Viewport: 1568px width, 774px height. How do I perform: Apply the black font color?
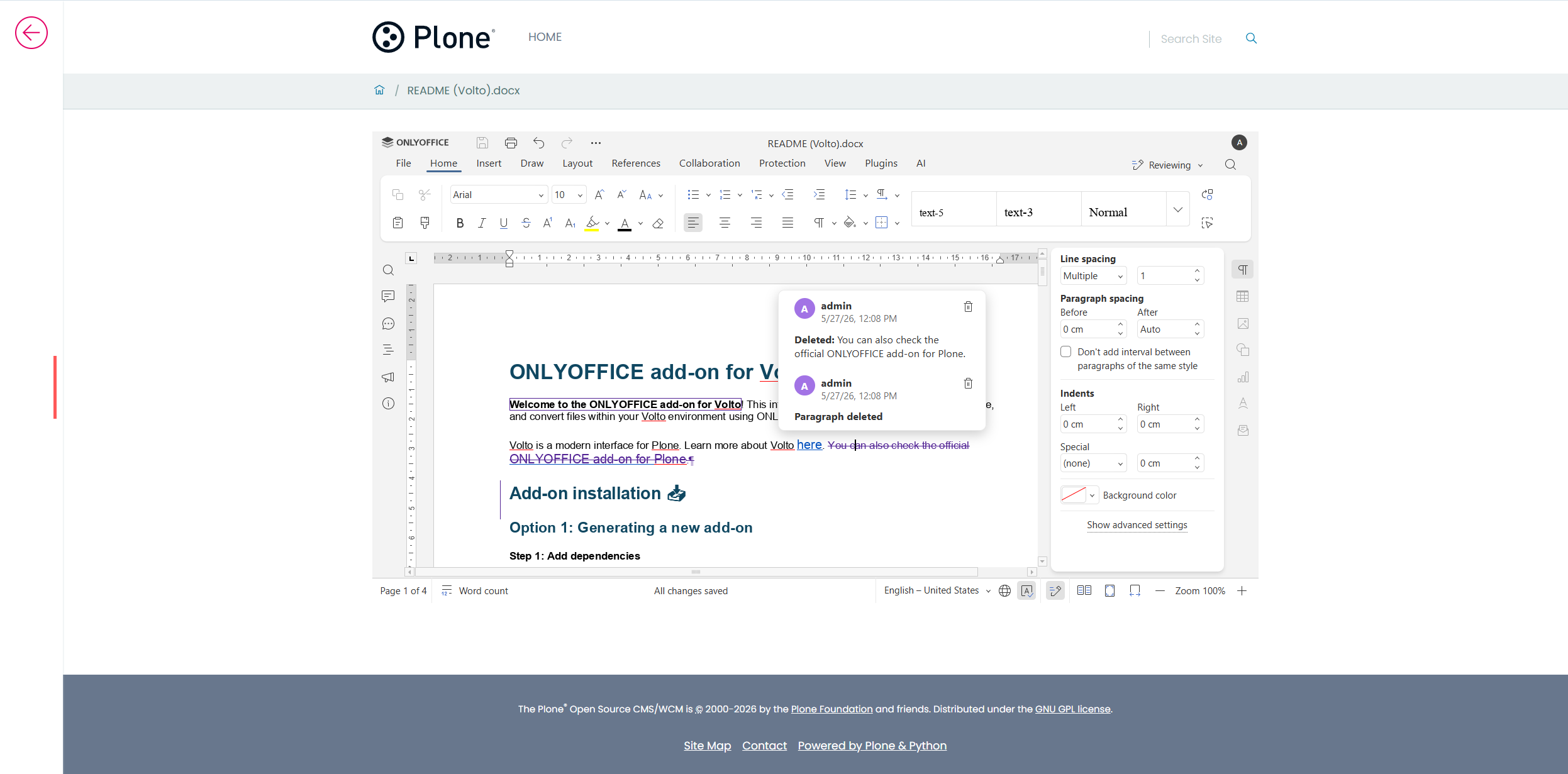point(625,223)
